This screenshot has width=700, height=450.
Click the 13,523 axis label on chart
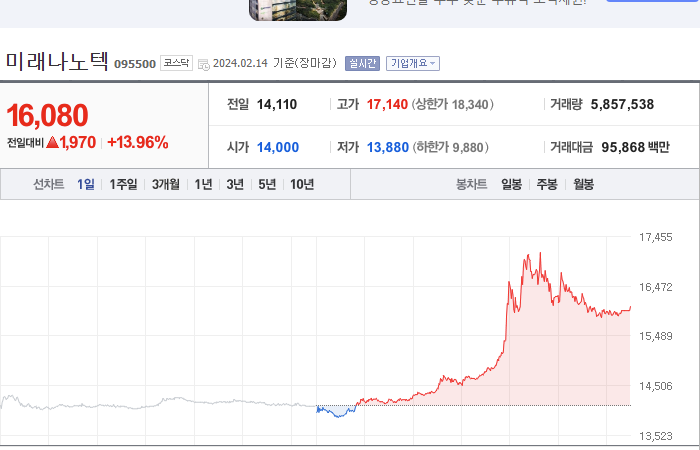[655, 436]
